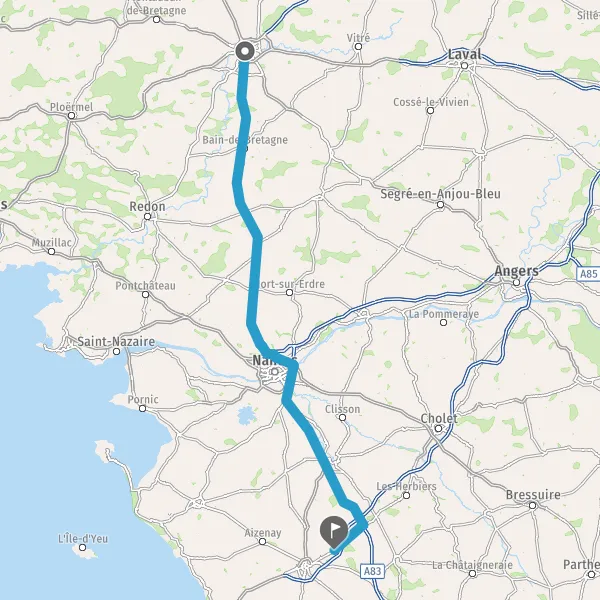This screenshot has height=600, width=600.
Task: Select the Angers city dot
Action: [x=516, y=283]
